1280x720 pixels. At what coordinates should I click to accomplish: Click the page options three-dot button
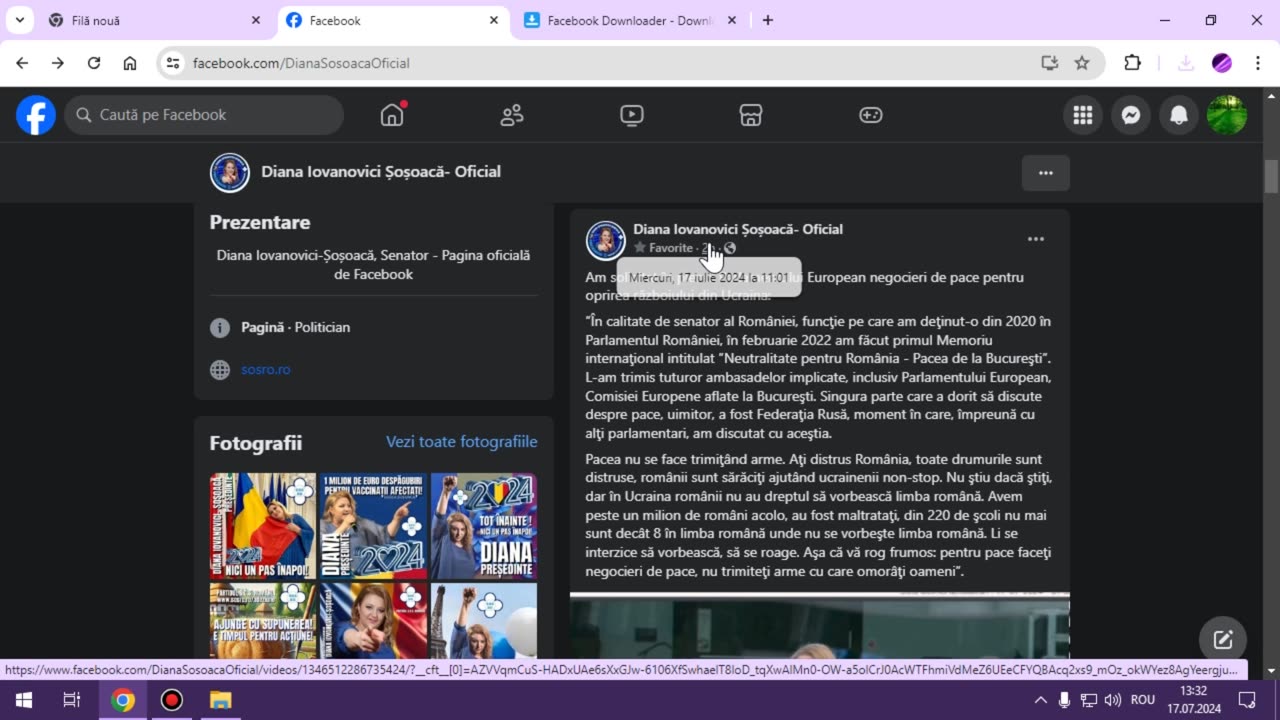coord(1046,173)
